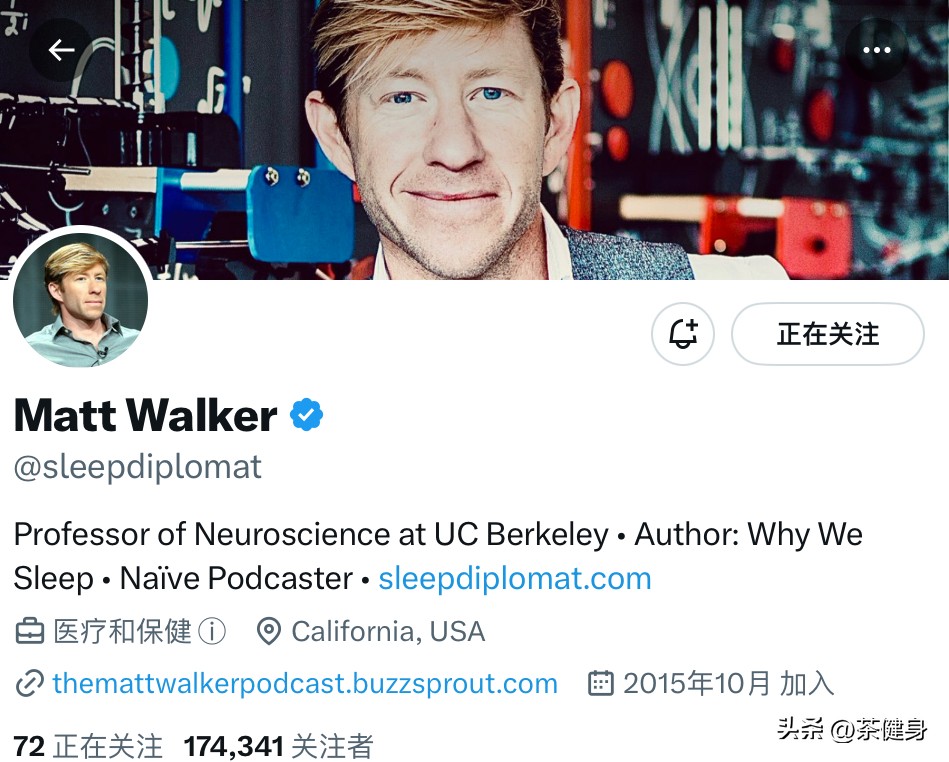This screenshot has width=949, height=762.
Task: Click the 2015年10月 加入 join date
Action: tap(729, 683)
